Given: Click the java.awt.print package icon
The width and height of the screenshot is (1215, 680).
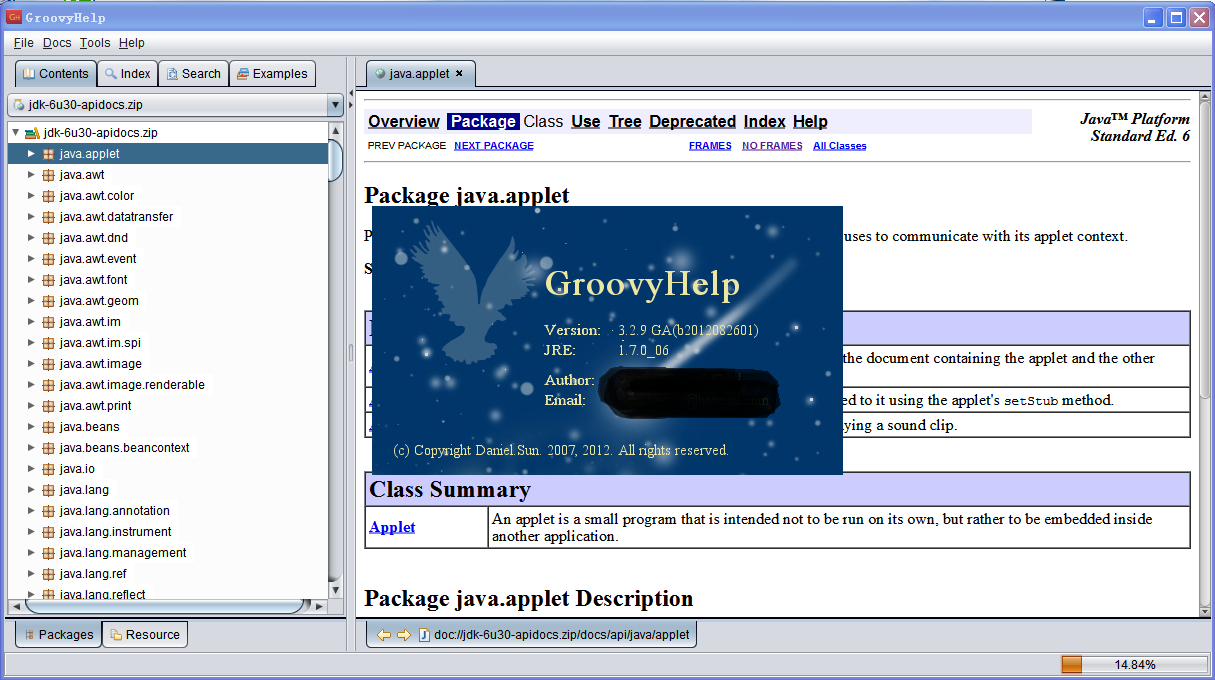Looking at the screenshot, I should [x=48, y=406].
